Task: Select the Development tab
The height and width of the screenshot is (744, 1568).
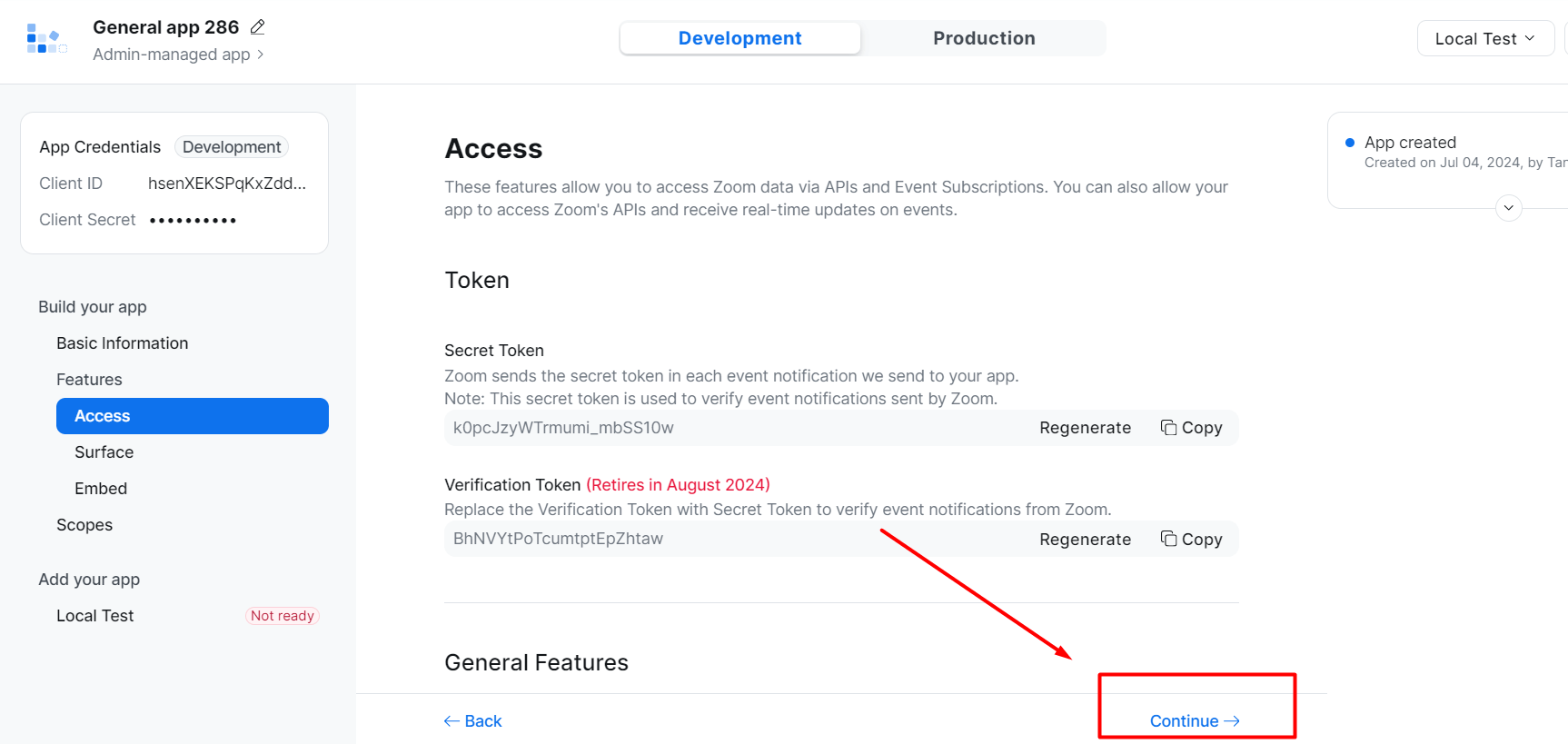Action: [x=739, y=38]
